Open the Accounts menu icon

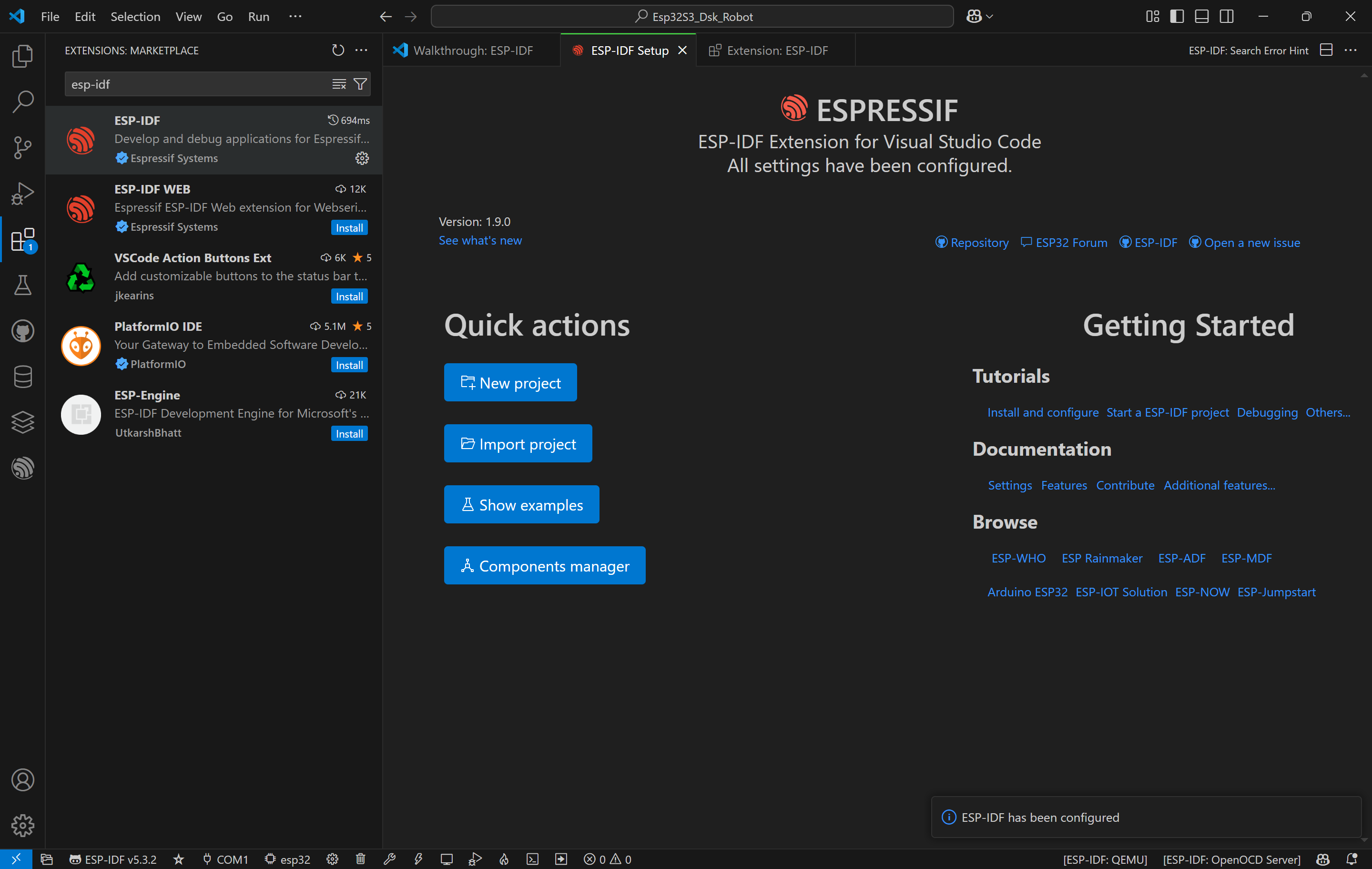point(23,779)
